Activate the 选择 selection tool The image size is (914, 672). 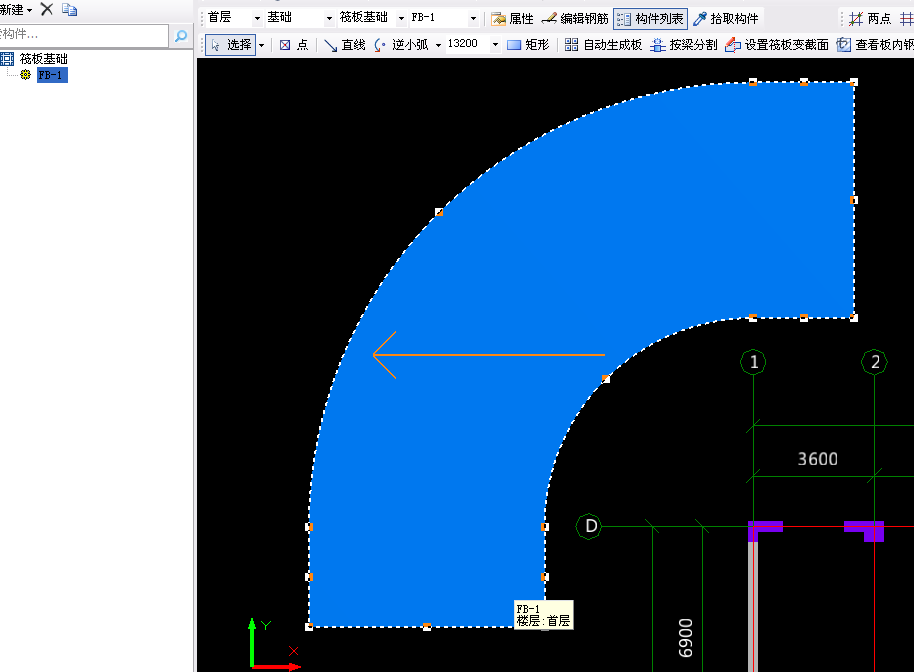[x=231, y=45]
